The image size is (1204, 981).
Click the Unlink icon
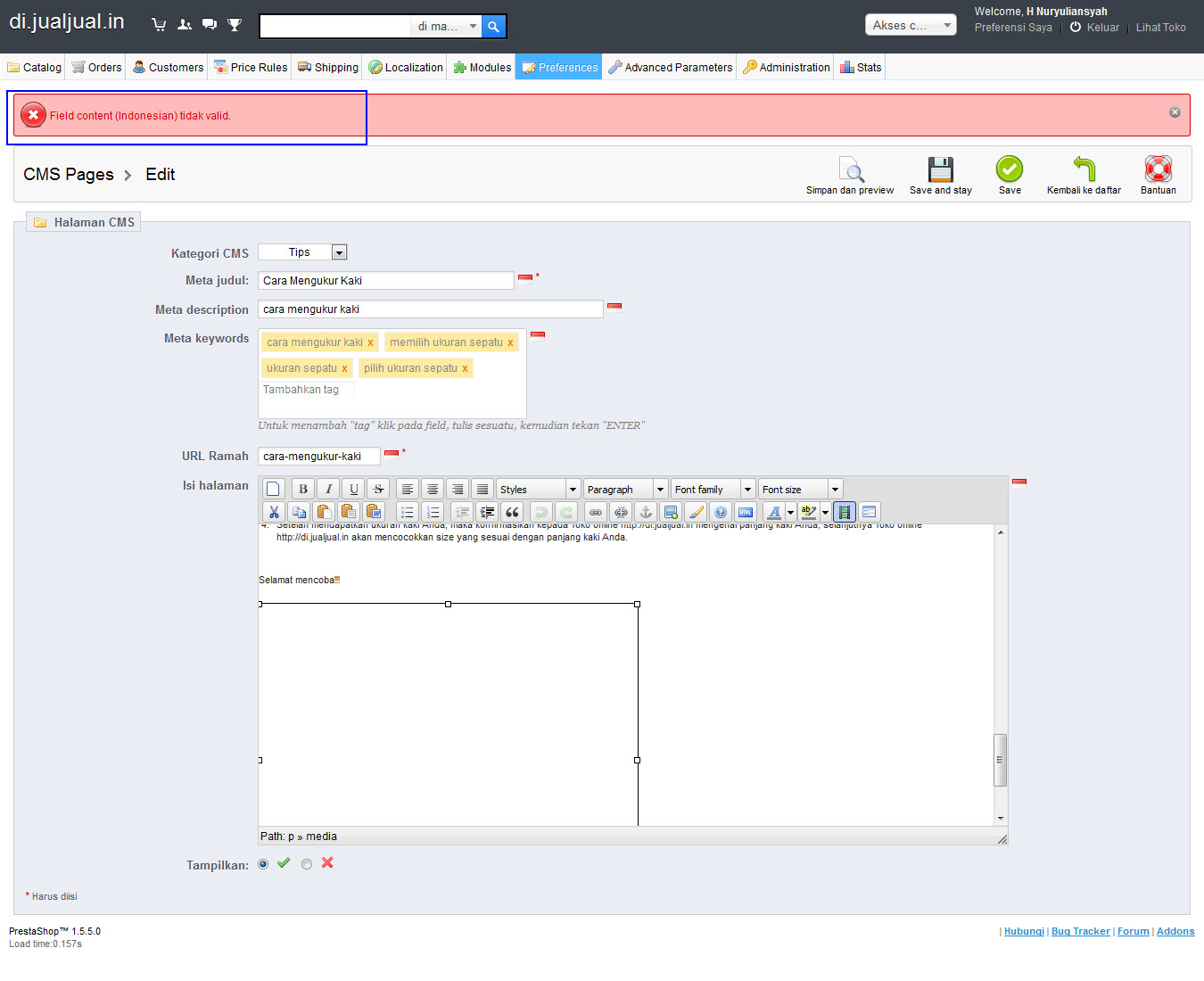[621, 512]
